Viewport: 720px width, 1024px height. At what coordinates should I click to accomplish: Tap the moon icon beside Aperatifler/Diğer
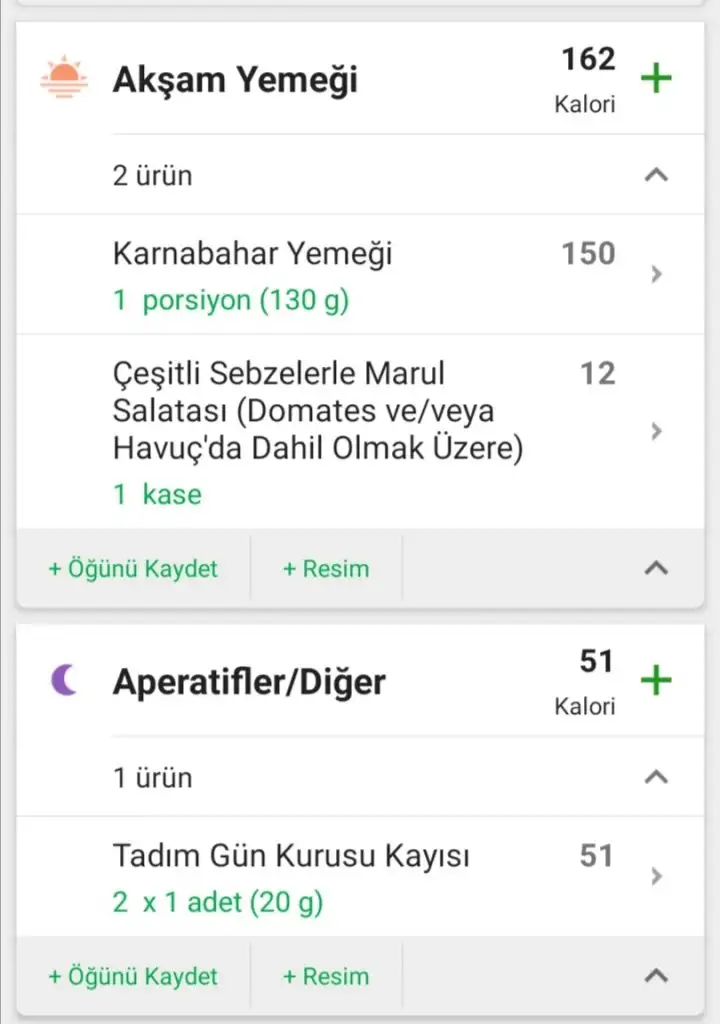tap(64, 681)
